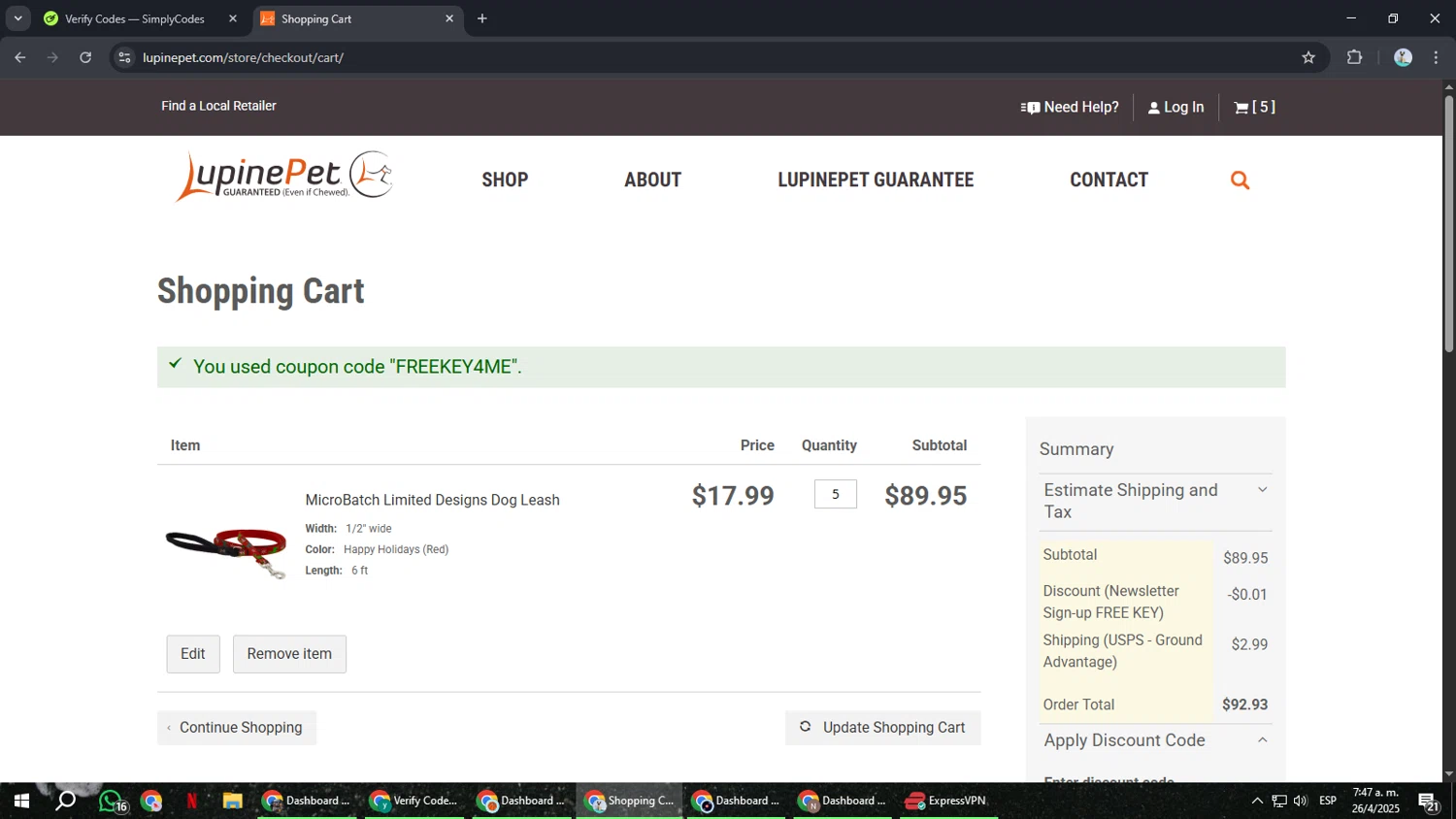Open the orange search magnifier icon
The image size is (1456, 819).
[1240, 180]
